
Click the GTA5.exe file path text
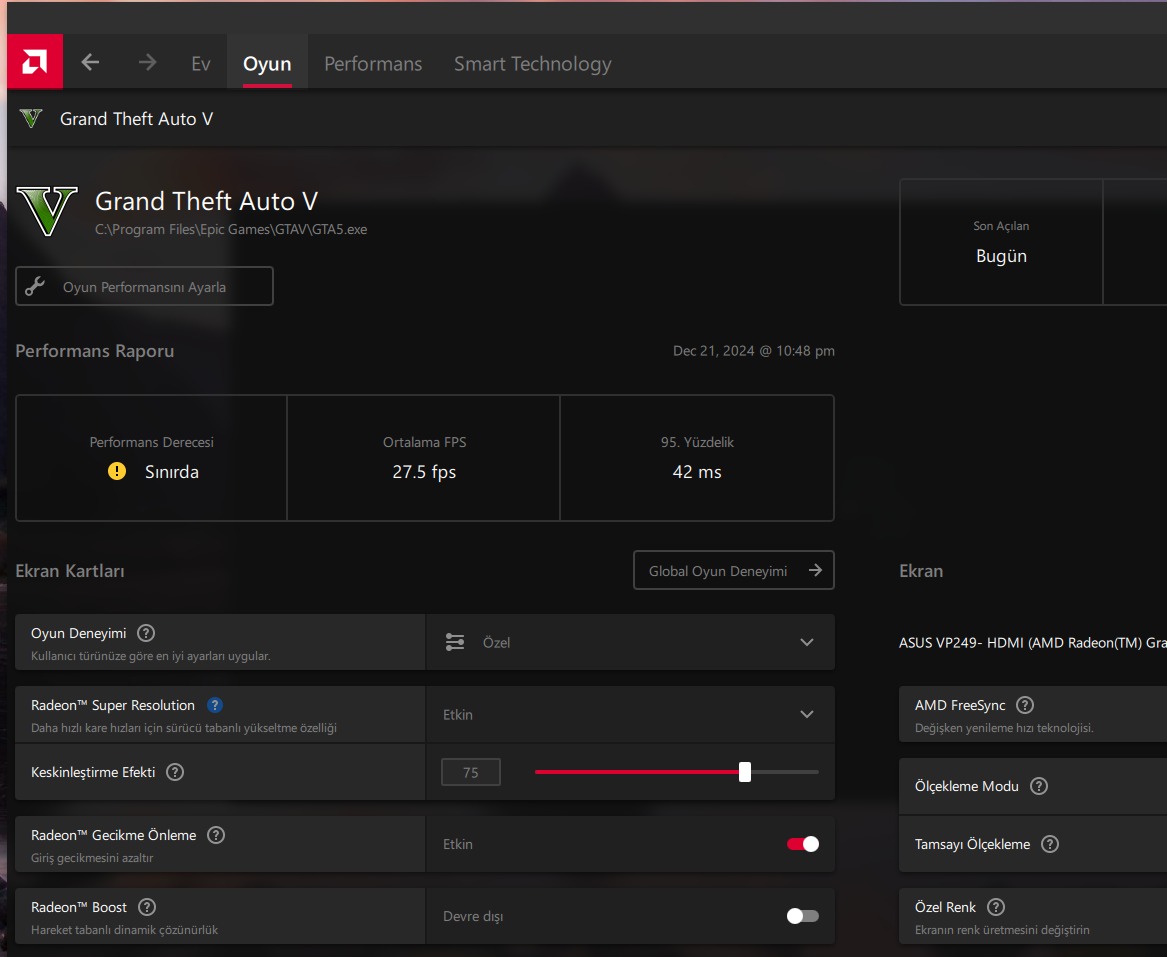tap(231, 229)
